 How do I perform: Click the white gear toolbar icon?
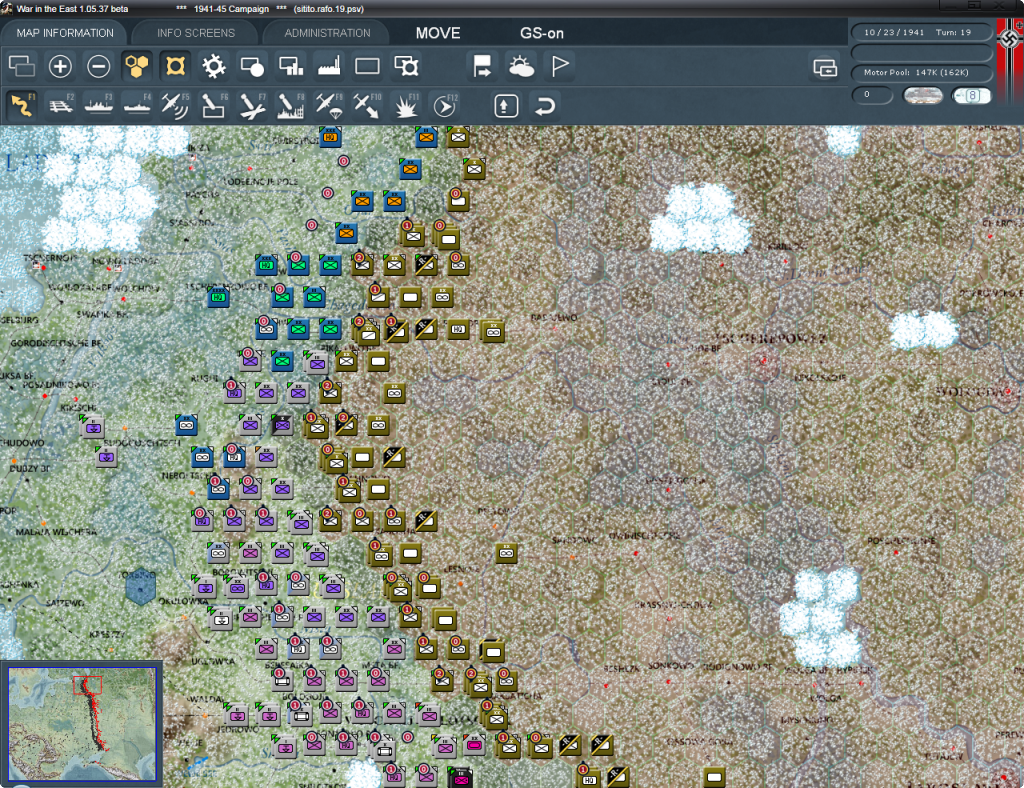[214, 66]
